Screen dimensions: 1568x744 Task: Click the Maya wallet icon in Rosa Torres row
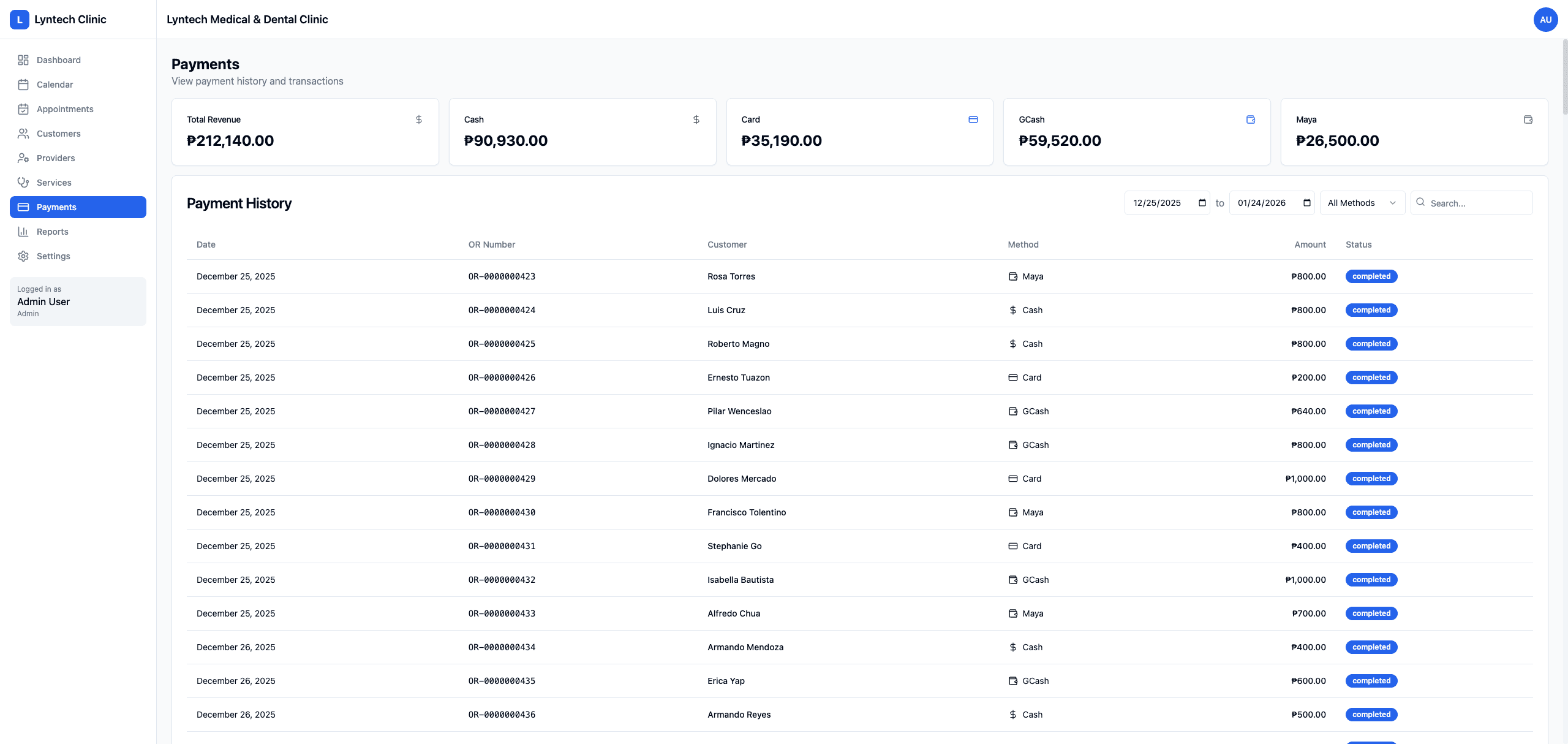point(1013,276)
